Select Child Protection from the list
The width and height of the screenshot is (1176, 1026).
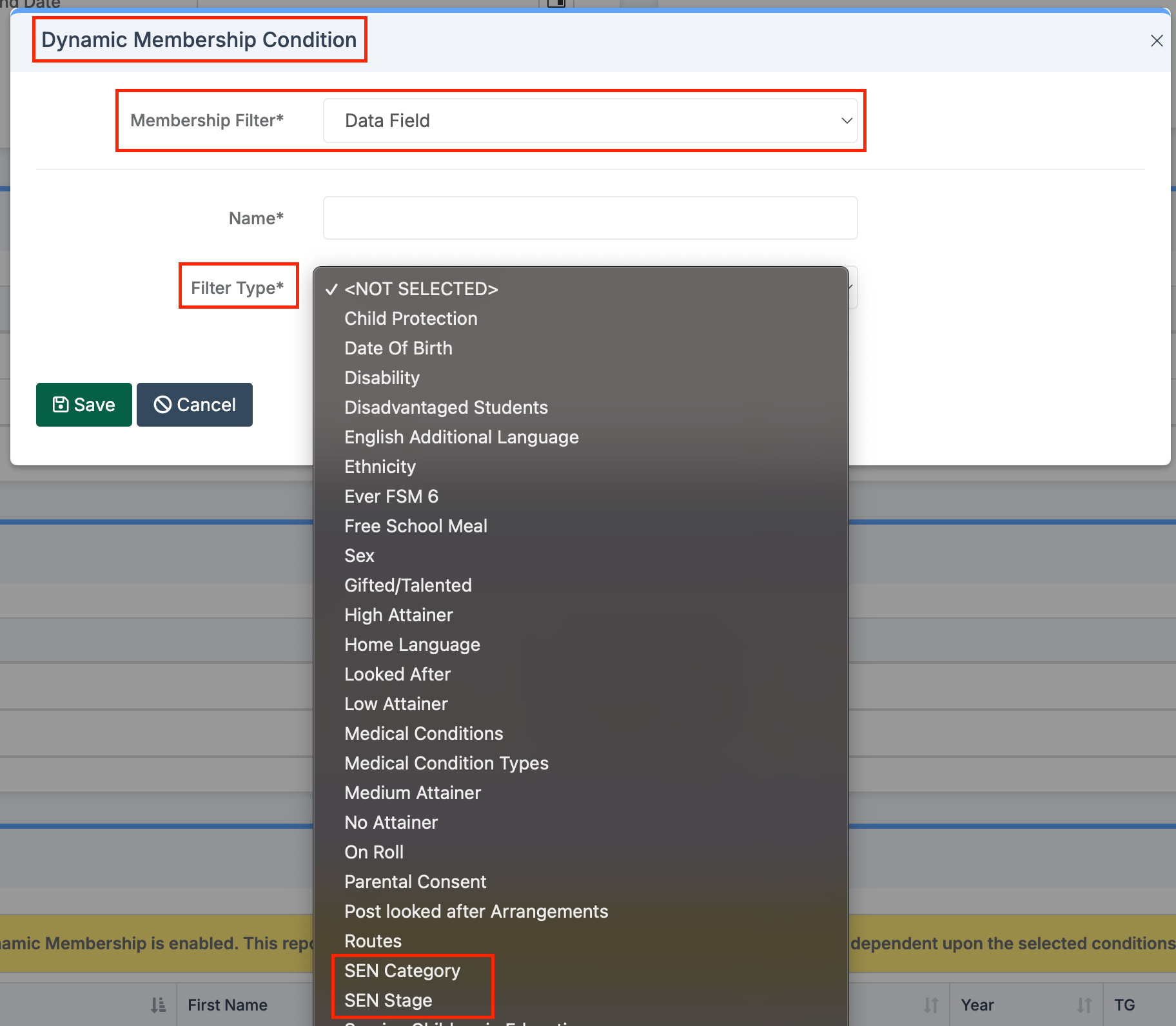point(411,318)
